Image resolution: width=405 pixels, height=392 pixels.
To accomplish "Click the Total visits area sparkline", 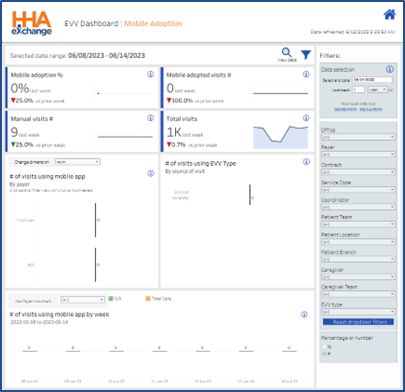I will 281,137.
